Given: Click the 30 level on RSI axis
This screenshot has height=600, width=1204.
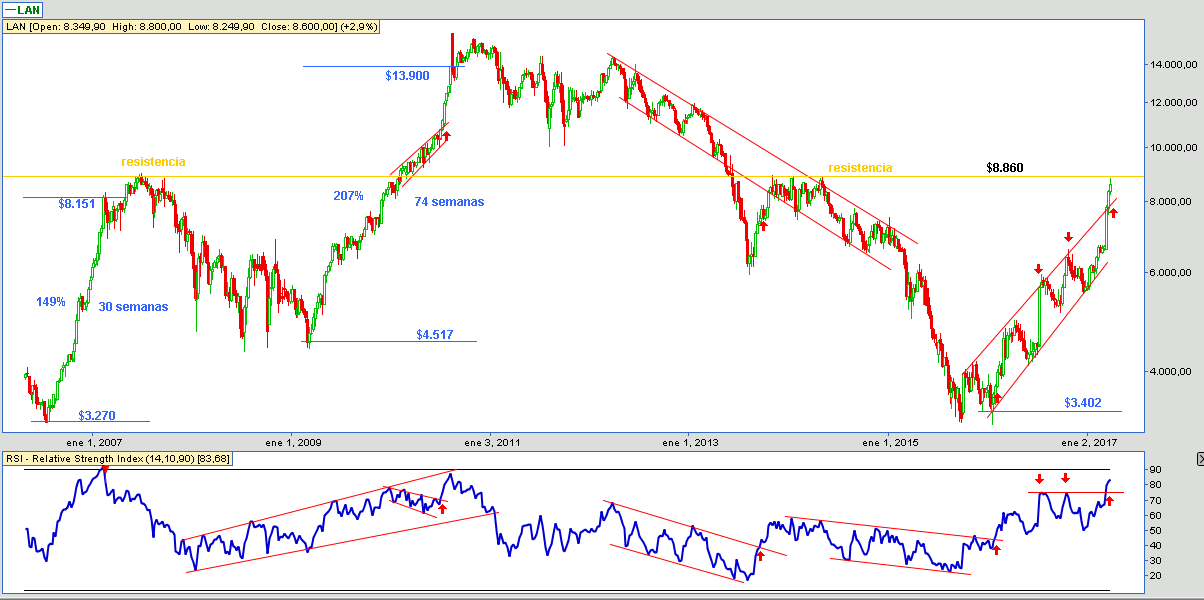Looking at the screenshot, I should point(1155,560).
